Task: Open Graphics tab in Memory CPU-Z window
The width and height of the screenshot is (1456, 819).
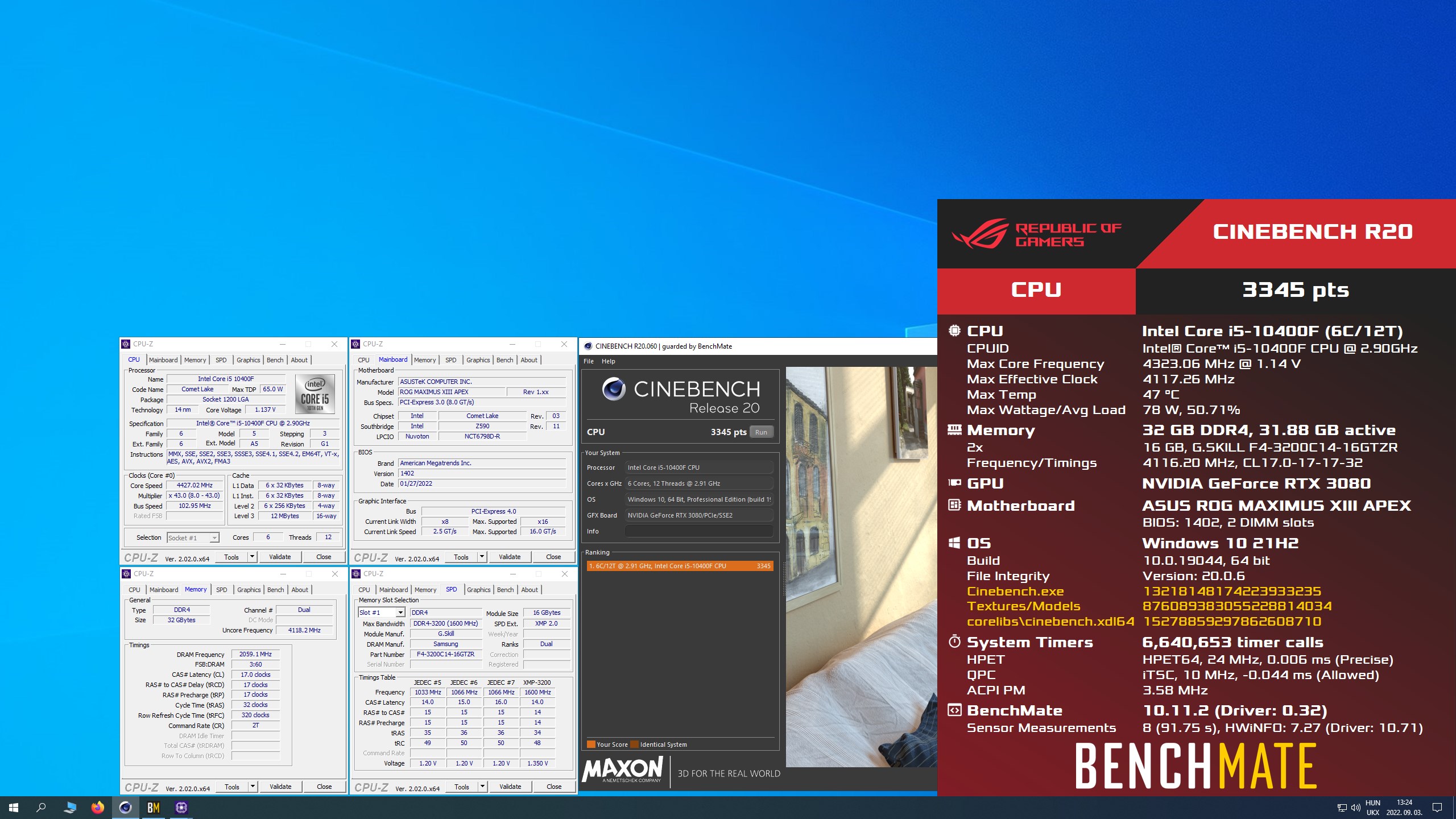Action: click(x=249, y=590)
